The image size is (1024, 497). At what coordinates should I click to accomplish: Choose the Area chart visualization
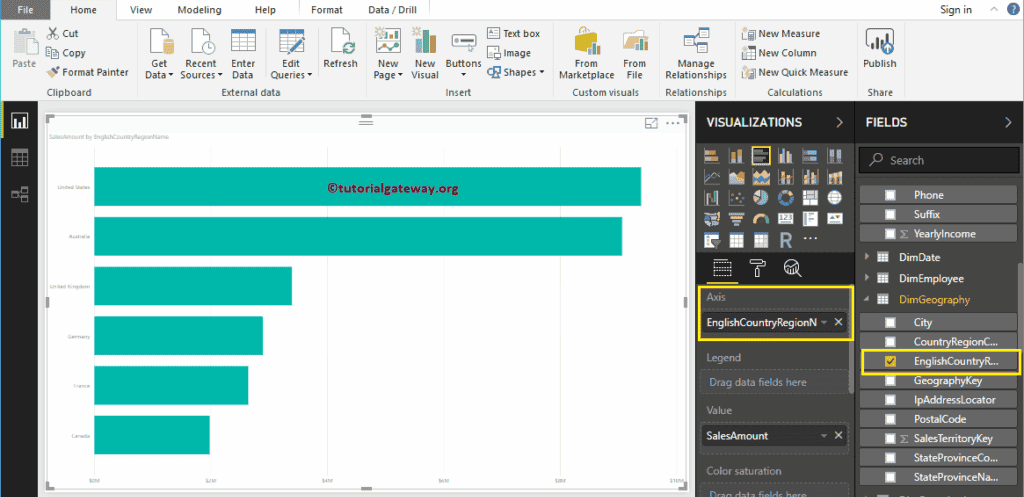tap(737, 177)
